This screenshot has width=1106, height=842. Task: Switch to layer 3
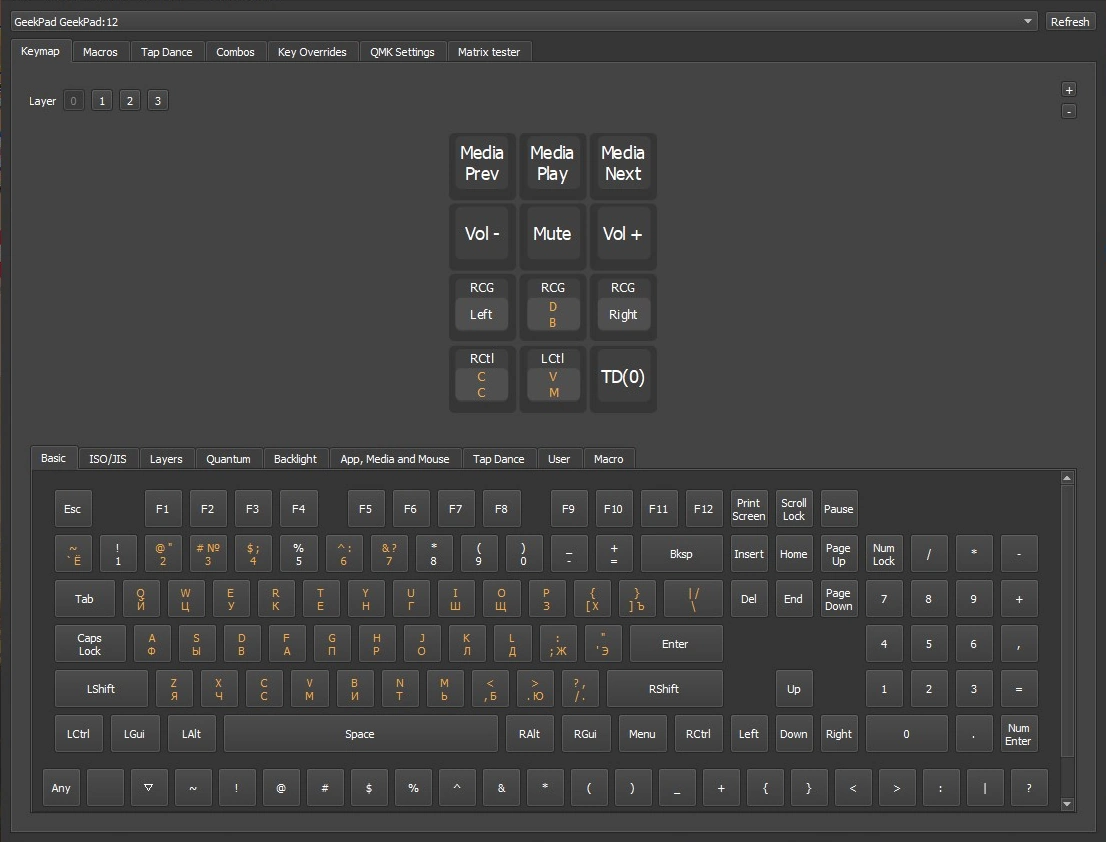158,101
